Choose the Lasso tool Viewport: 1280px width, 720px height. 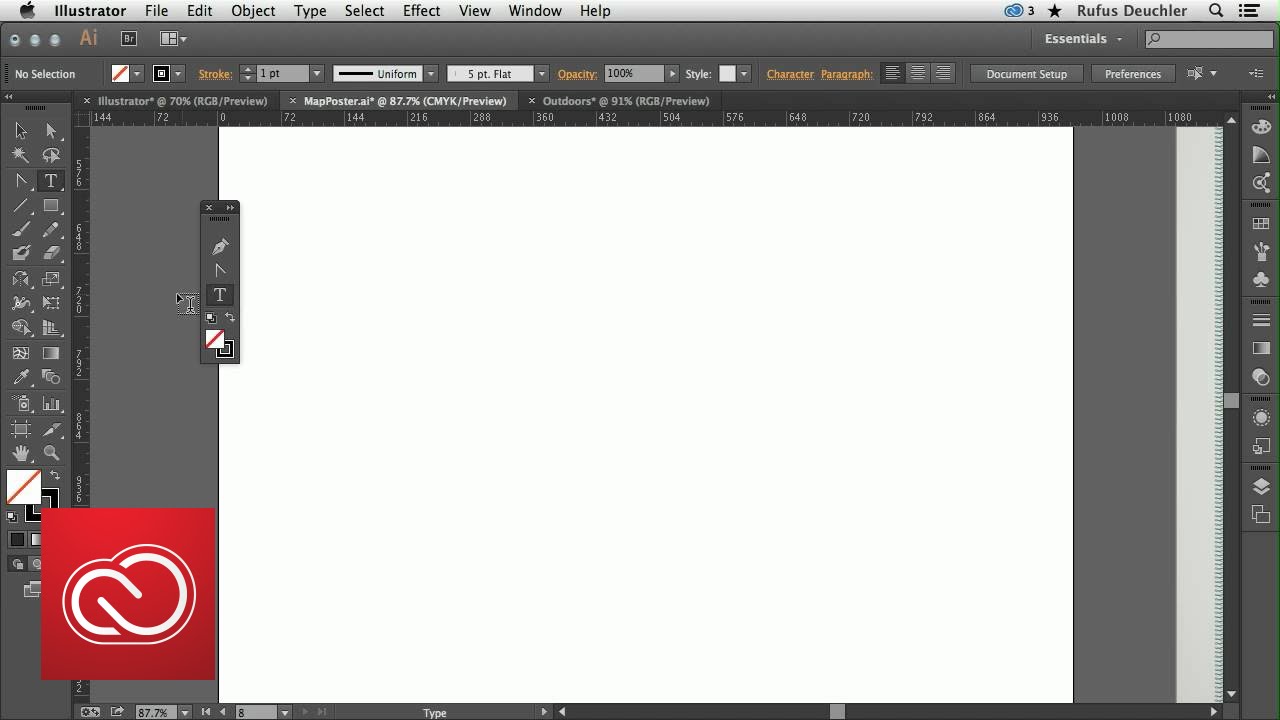pyautogui.click(x=51, y=155)
